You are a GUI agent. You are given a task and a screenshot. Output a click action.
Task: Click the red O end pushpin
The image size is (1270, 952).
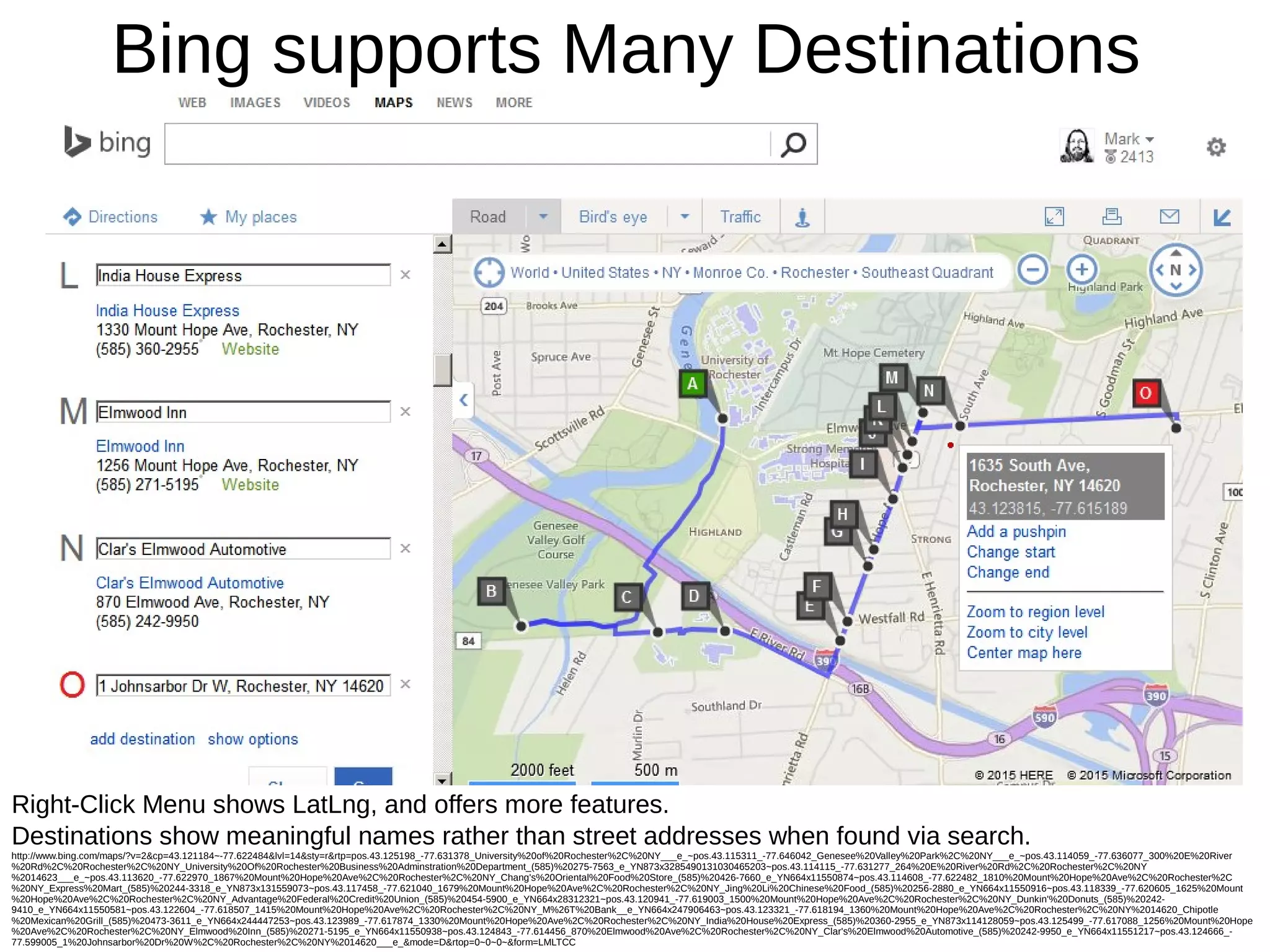click(1146, 393)
